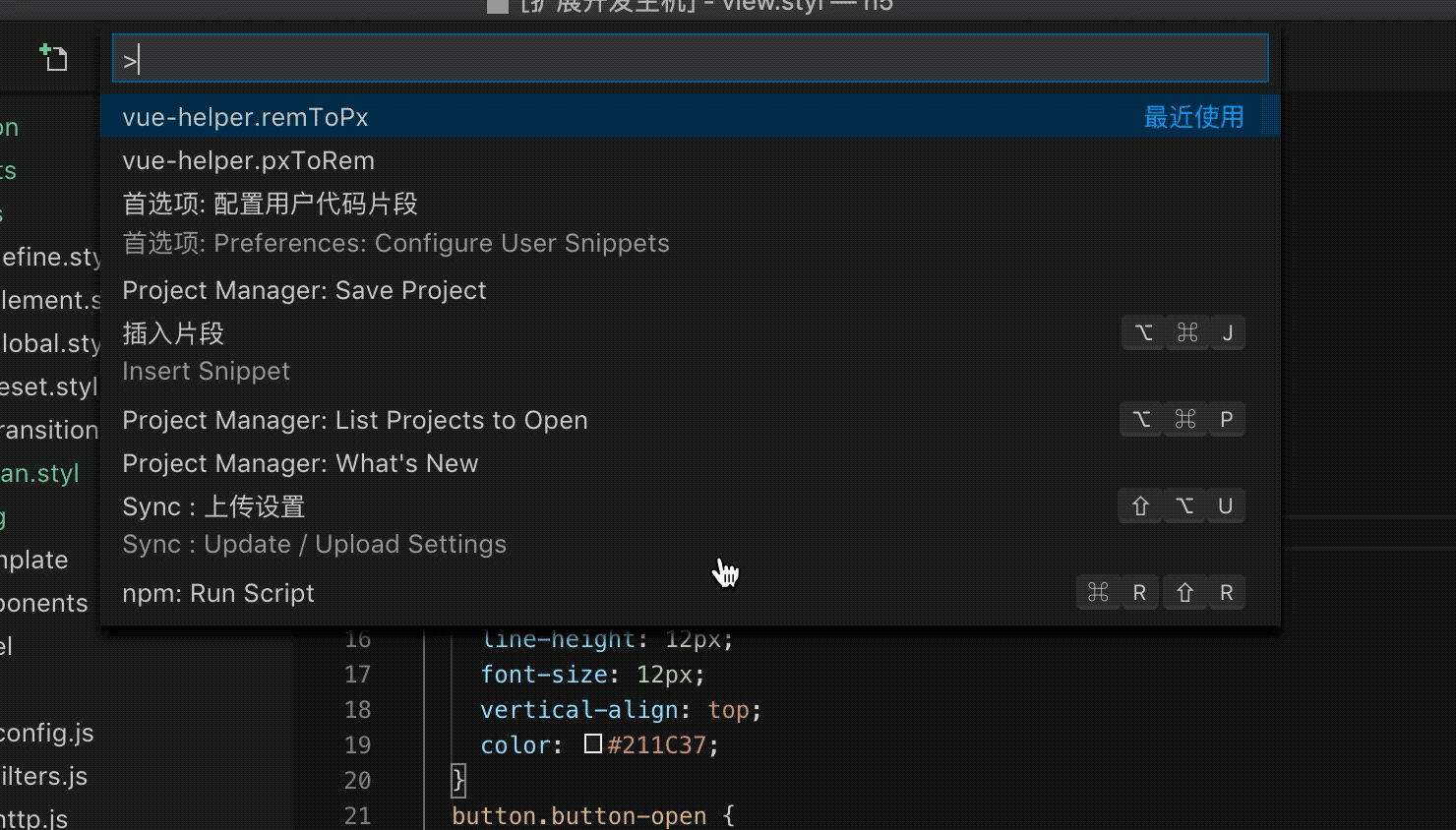
Task: Click the #211C37 color value
Action: tap(656, 744)
